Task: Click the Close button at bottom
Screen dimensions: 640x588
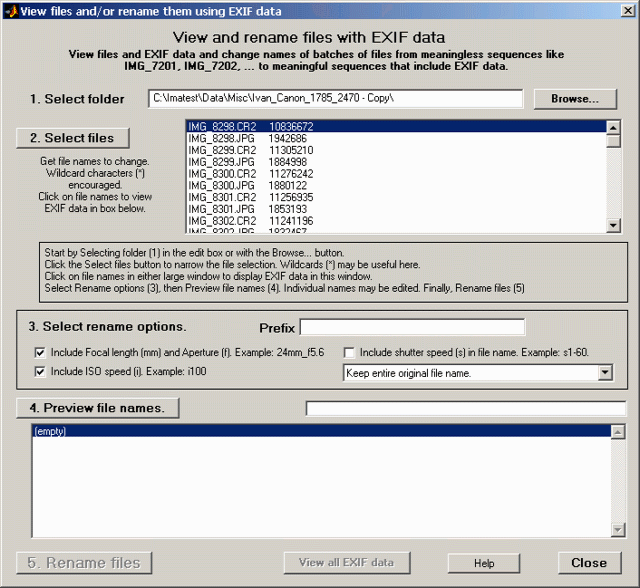Action: 589,563
